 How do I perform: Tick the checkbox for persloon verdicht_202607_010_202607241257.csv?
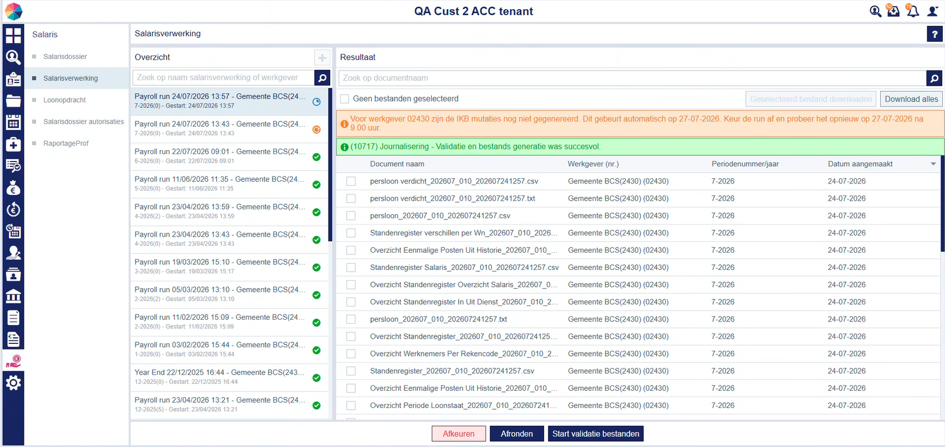[351, 181]
